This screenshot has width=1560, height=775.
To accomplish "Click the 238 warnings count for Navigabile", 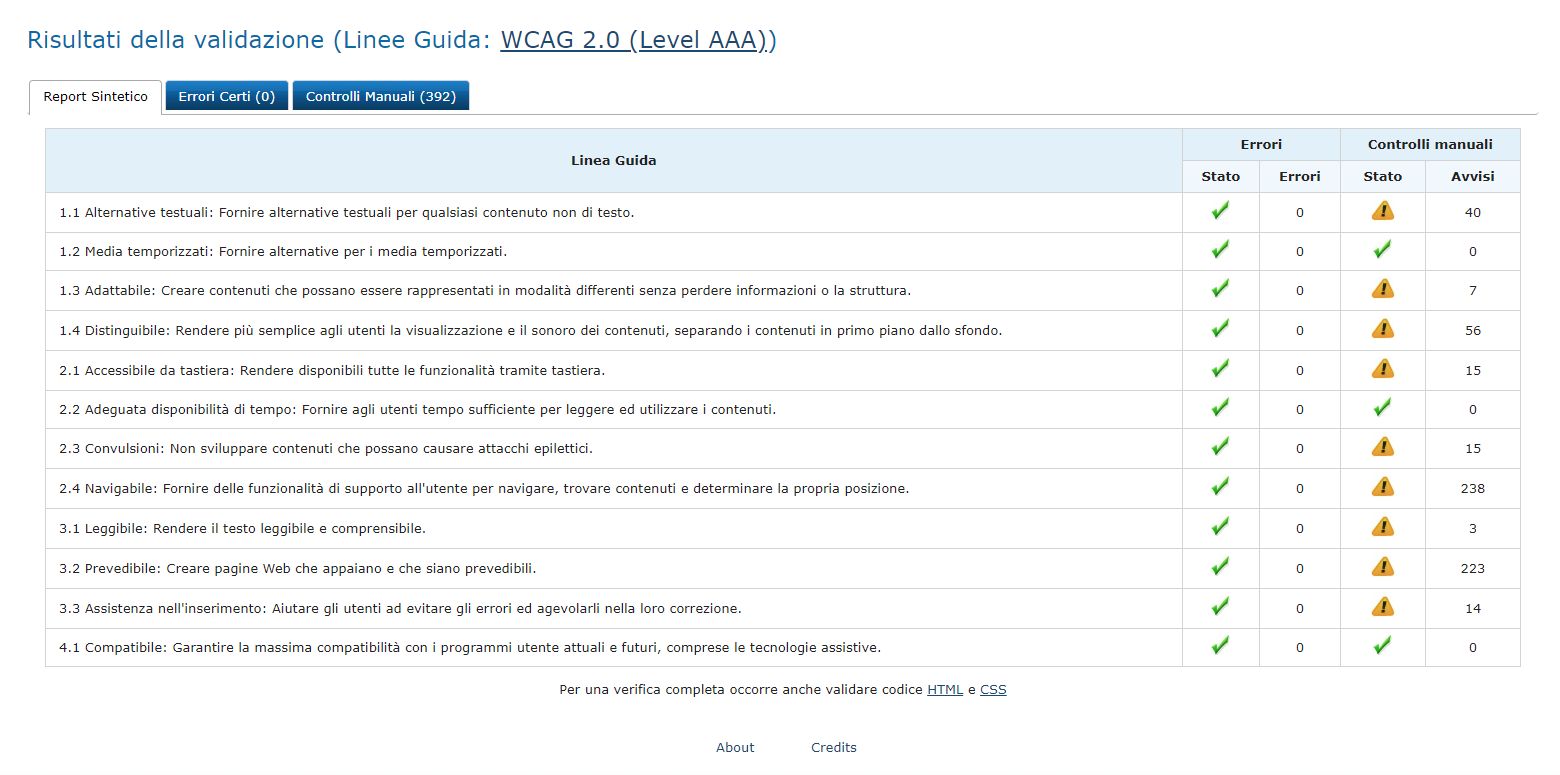I will pyautogui.click(x=1472, y=489).
